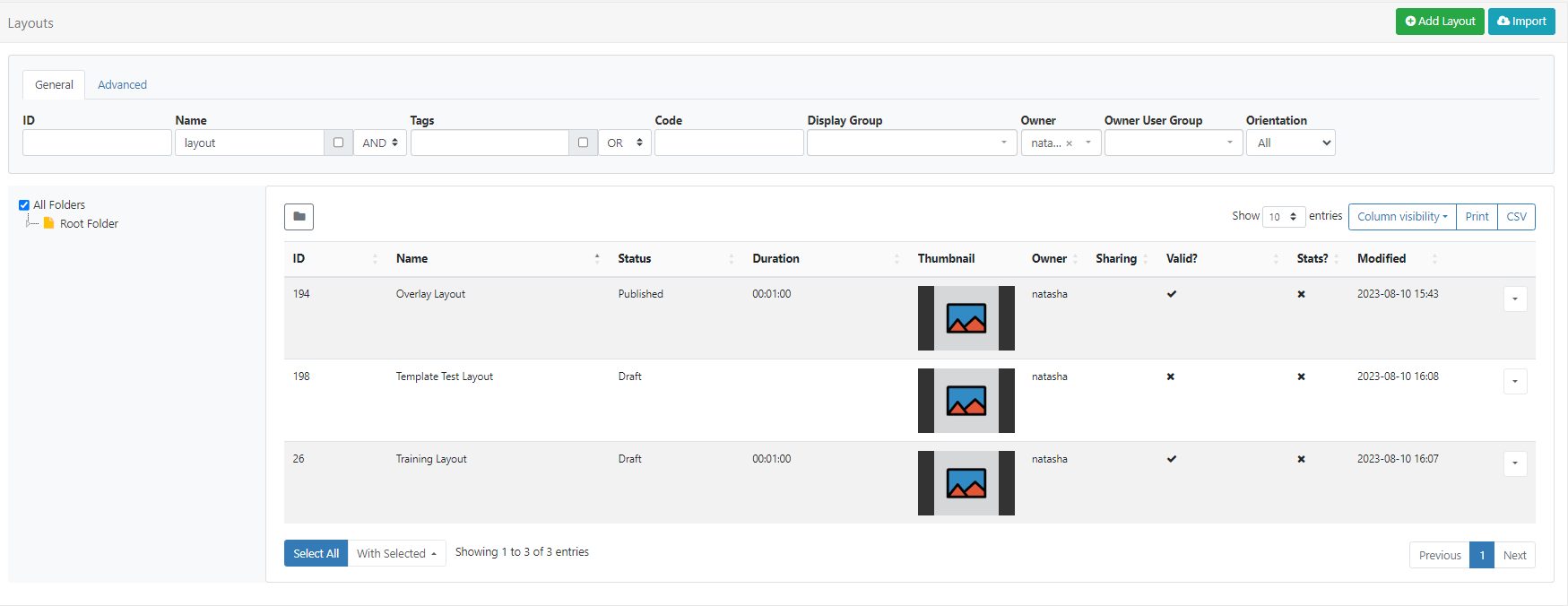Open thumbnail of Overlay Layout
This screenshot has width=1568, height=606.
click(x=966, y=318)
